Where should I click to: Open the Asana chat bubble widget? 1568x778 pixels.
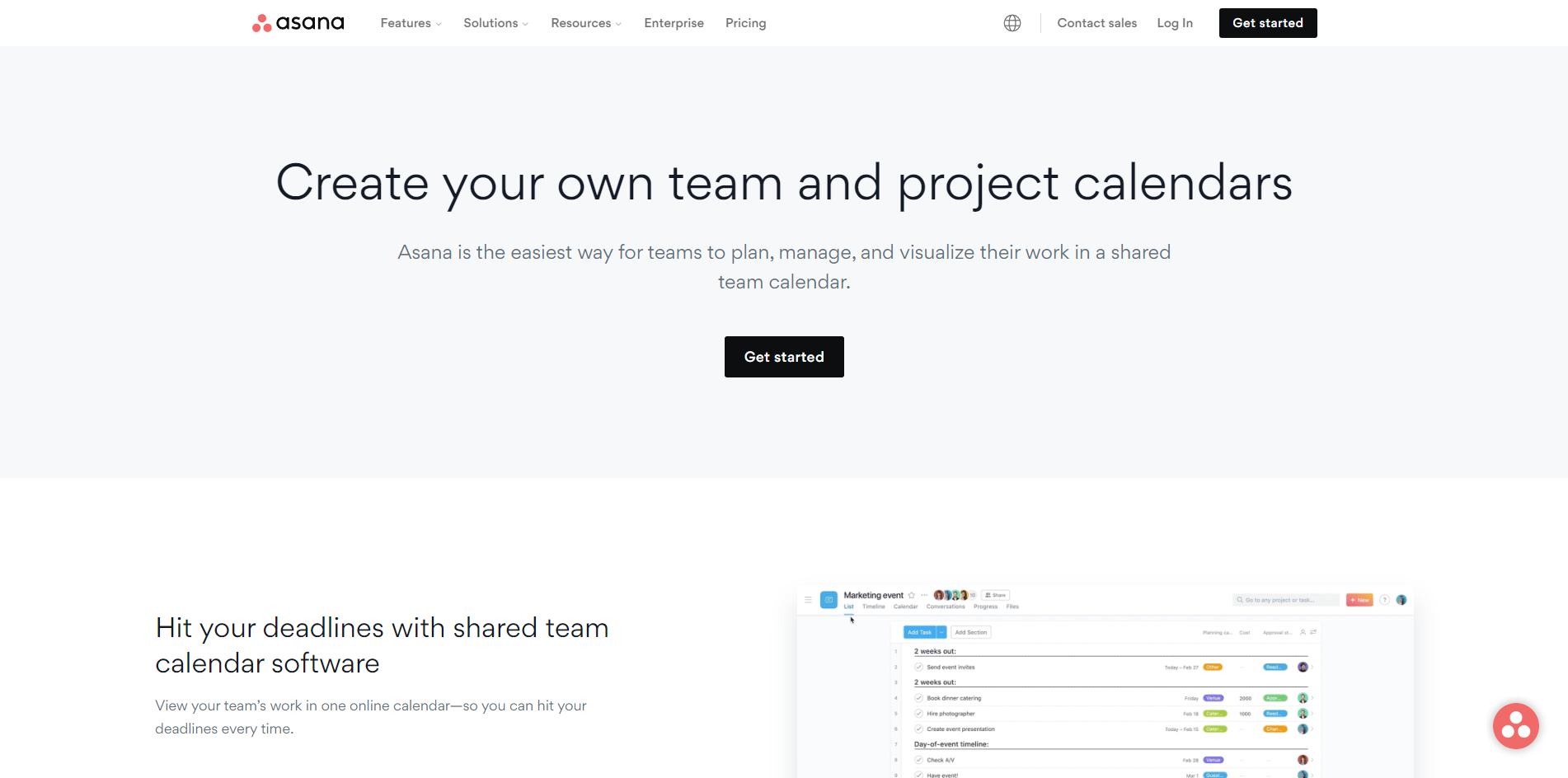coord(1515,726)
